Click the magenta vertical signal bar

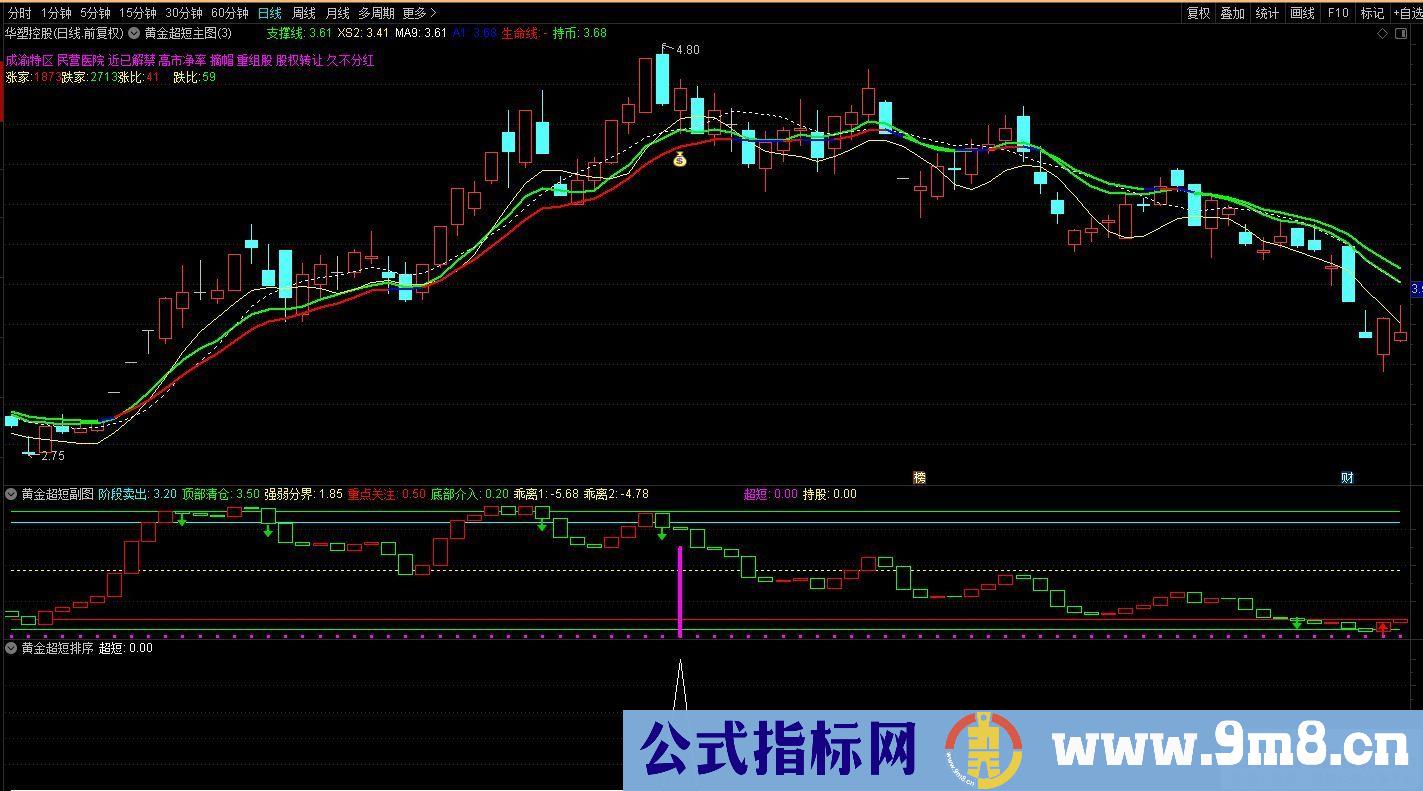click(x=680, y=591)
